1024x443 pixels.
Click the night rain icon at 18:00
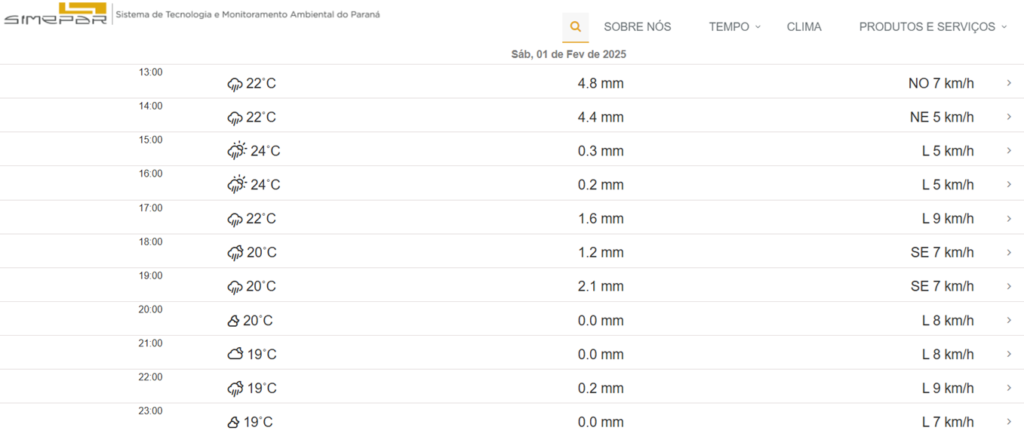click(236, 253)
